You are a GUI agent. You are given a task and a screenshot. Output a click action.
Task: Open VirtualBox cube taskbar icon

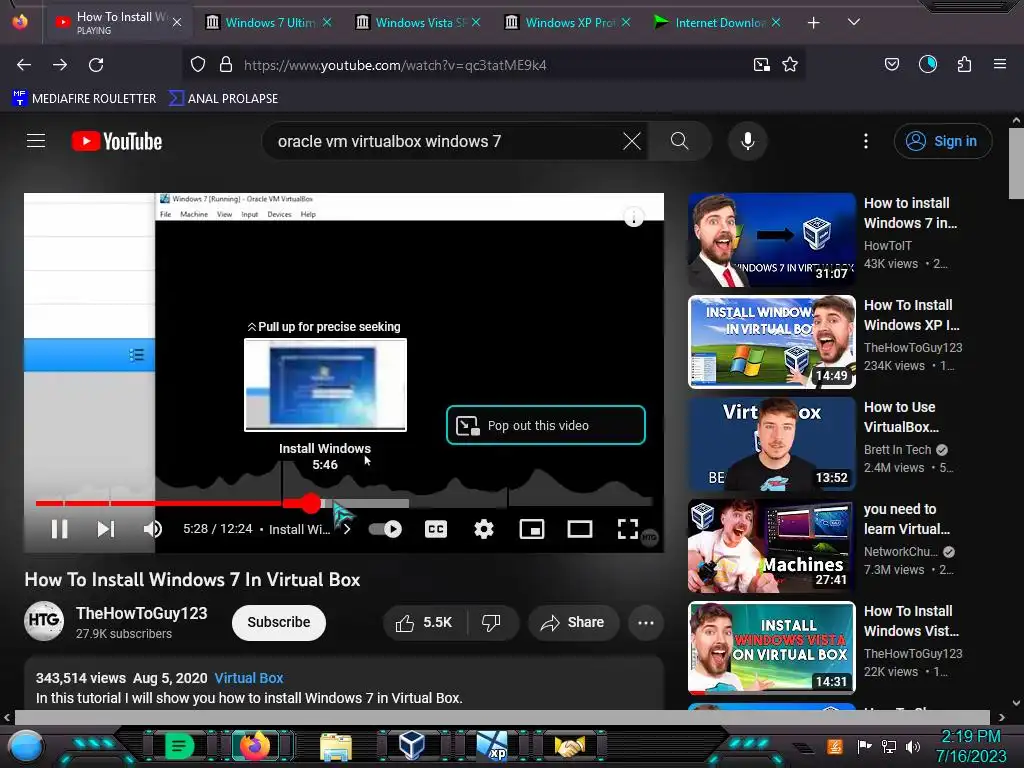click(412, 745)
